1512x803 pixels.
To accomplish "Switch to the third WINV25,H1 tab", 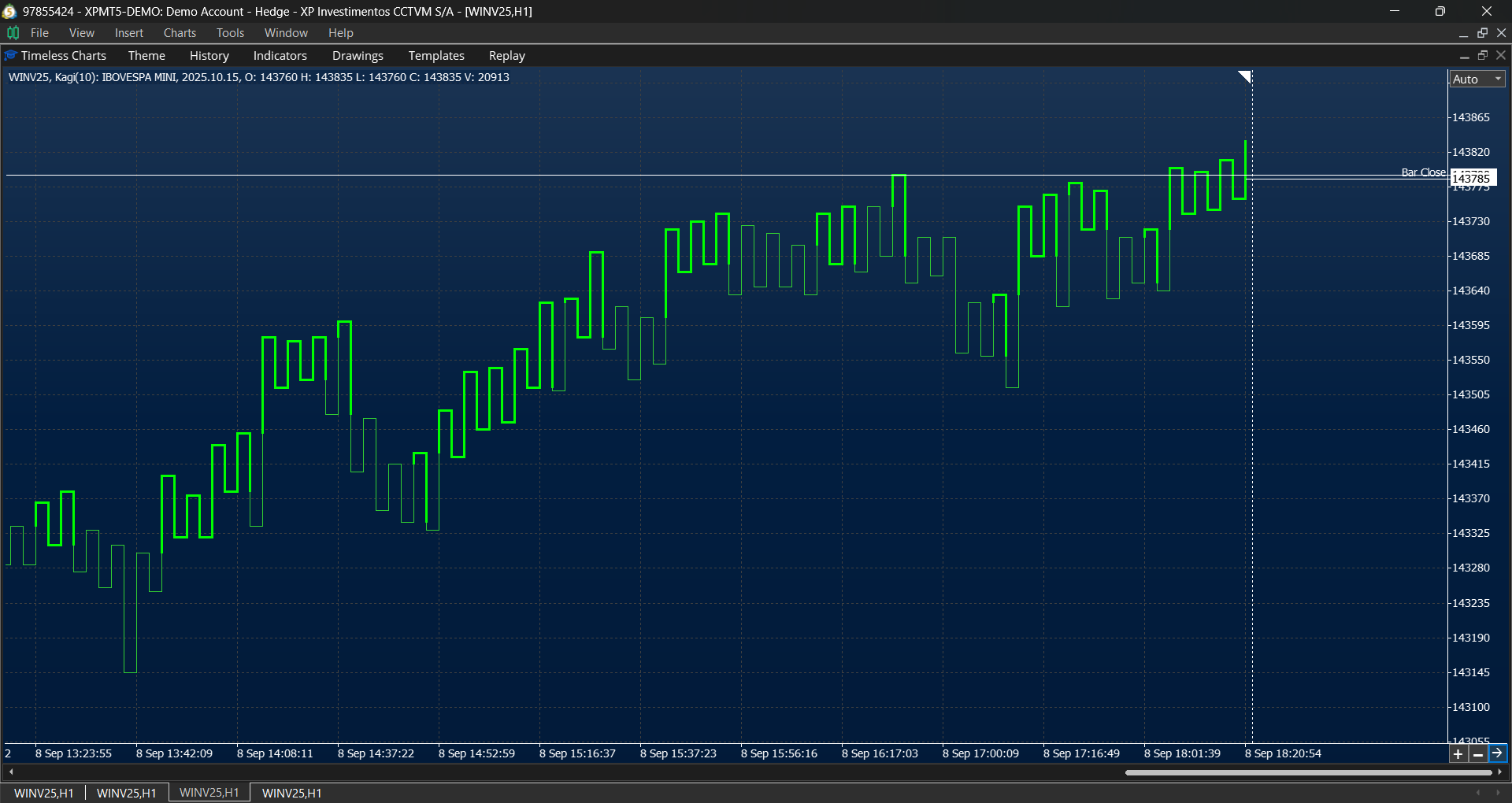I will (x=209, y=793).
